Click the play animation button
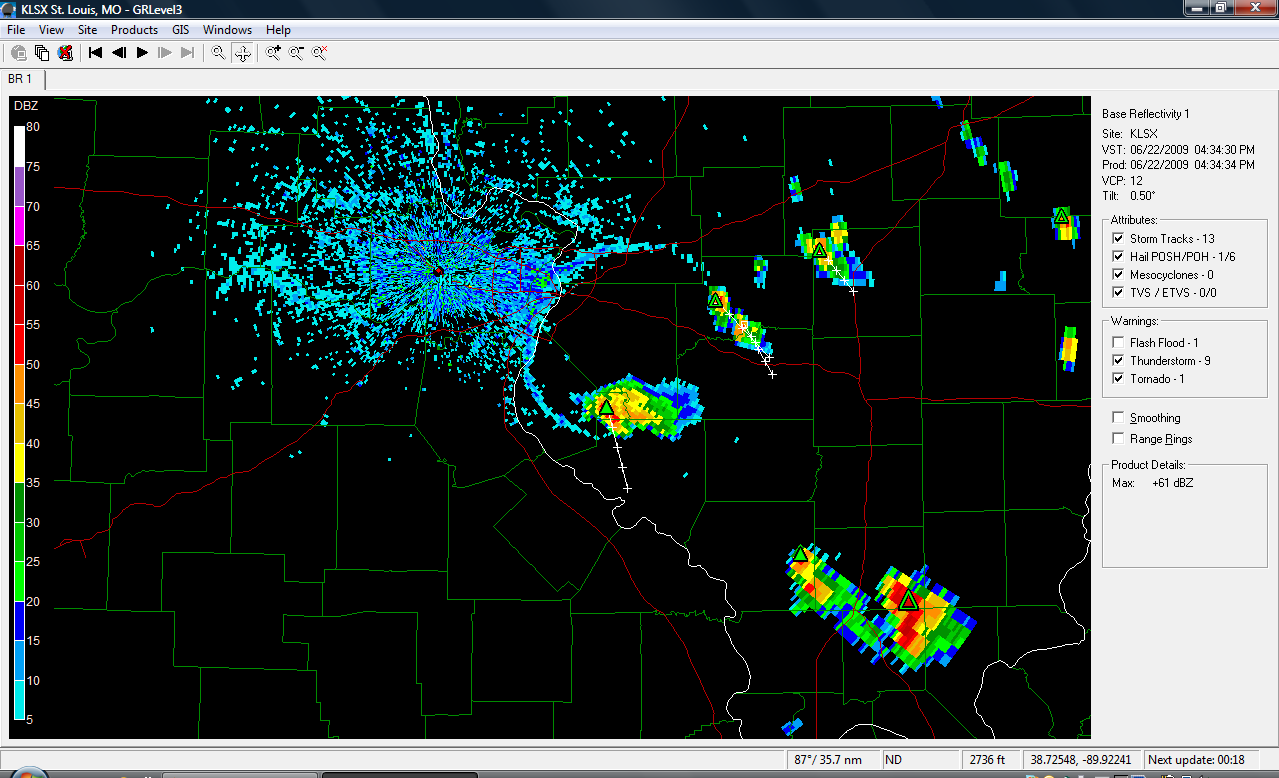Viewport: 1279px width, 778px height. pyautogui.click(x=142, y=53)
